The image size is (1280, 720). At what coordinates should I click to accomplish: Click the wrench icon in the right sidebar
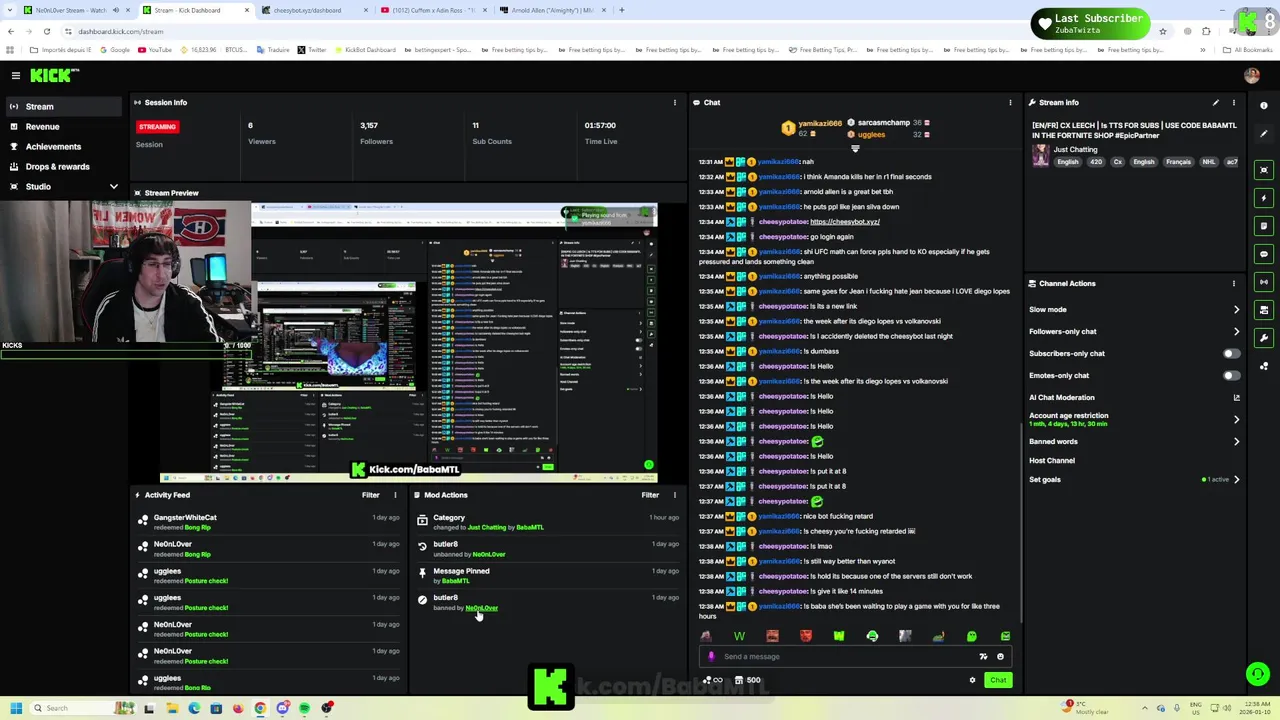pos(1264,338)
